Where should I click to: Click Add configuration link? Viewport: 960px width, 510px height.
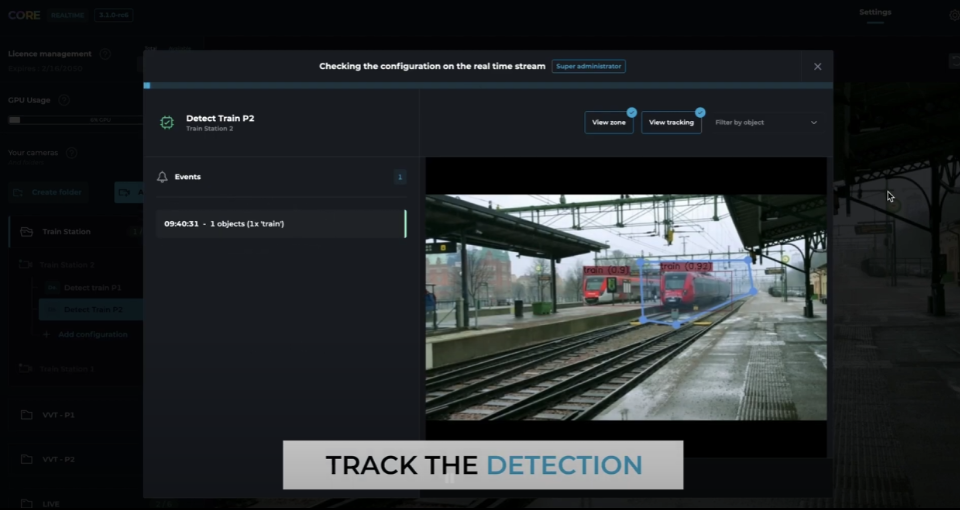pos(94,334)
